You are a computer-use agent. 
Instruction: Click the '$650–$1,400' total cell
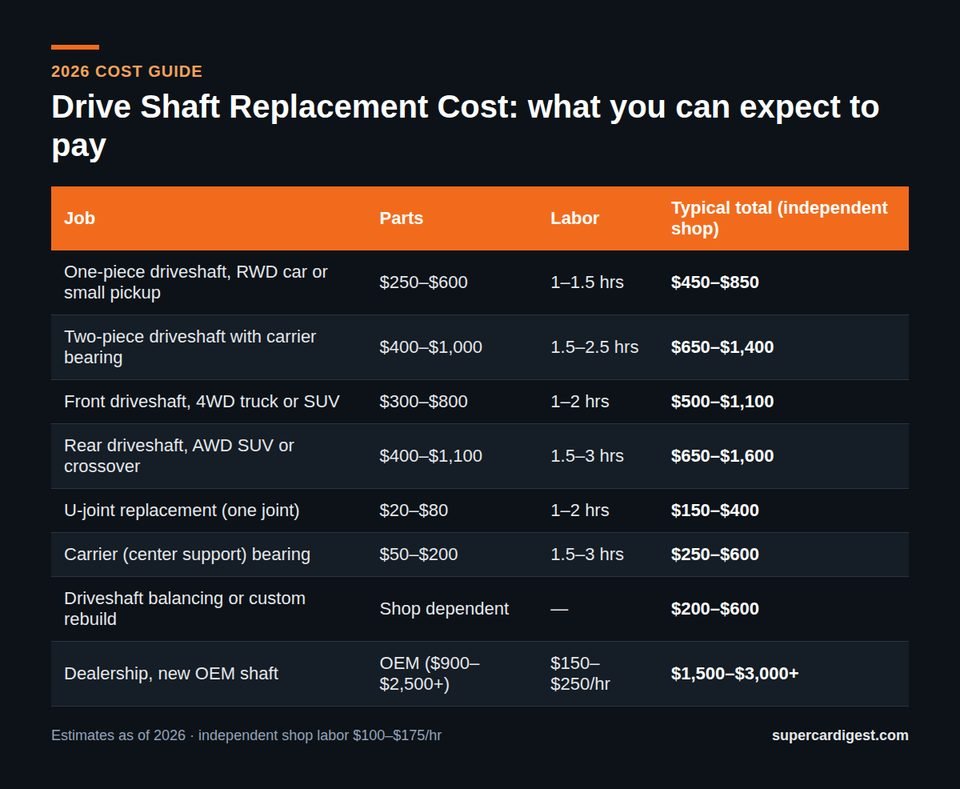722,347
